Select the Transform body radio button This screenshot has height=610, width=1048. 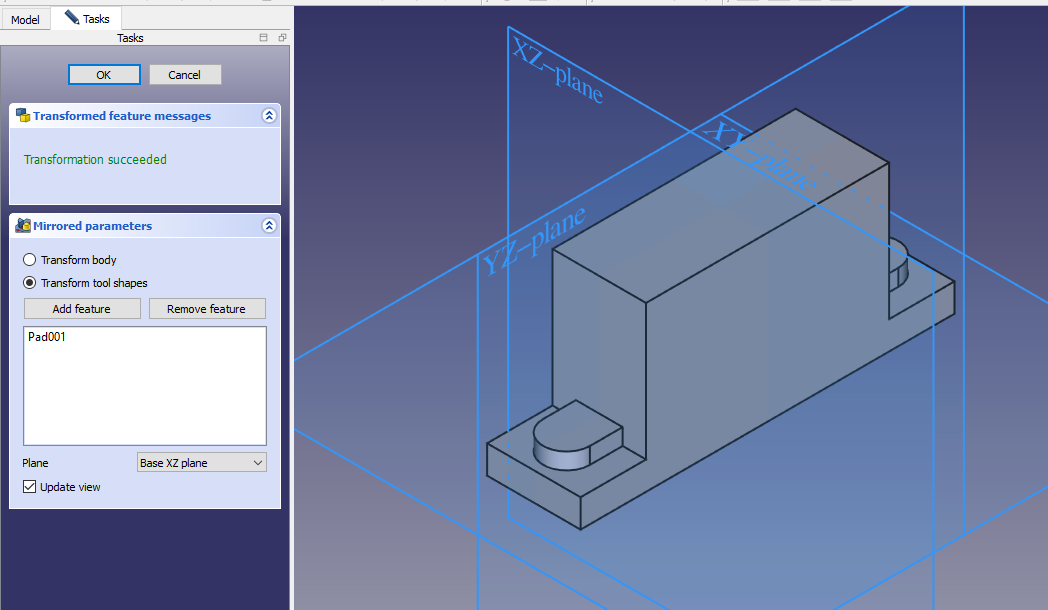pyautogui.click(x=30, y=260)
